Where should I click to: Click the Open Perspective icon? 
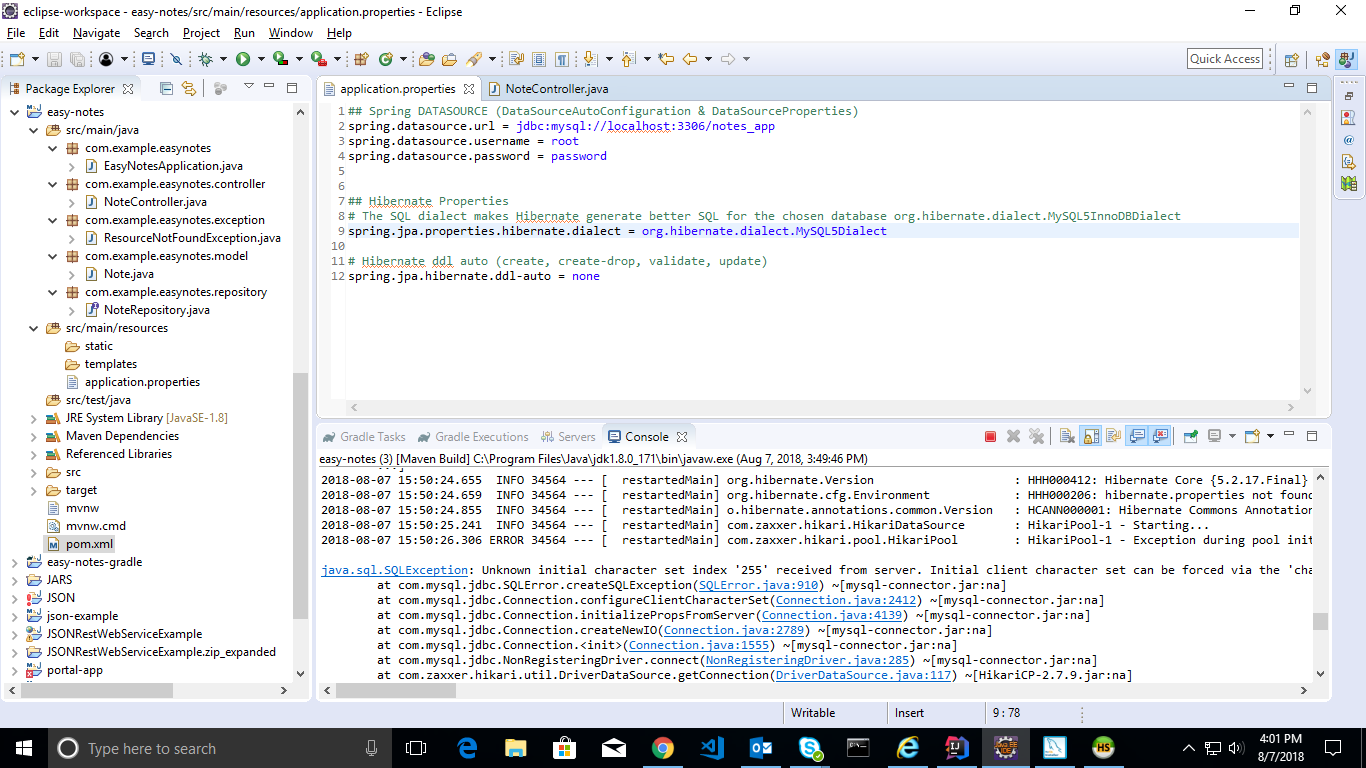tap(1291, 59)
